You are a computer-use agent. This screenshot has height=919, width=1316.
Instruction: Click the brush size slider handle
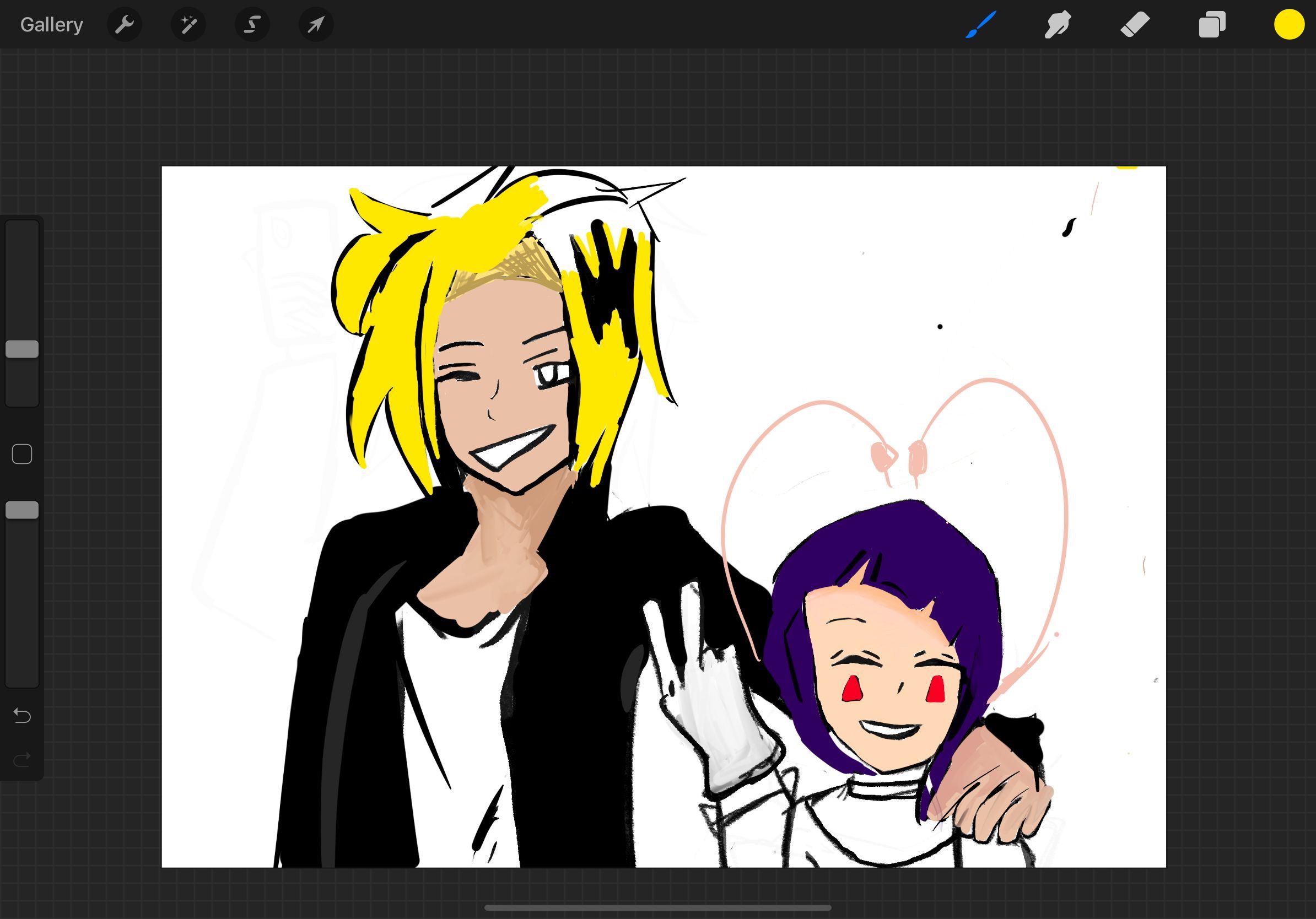pos(22,349)
